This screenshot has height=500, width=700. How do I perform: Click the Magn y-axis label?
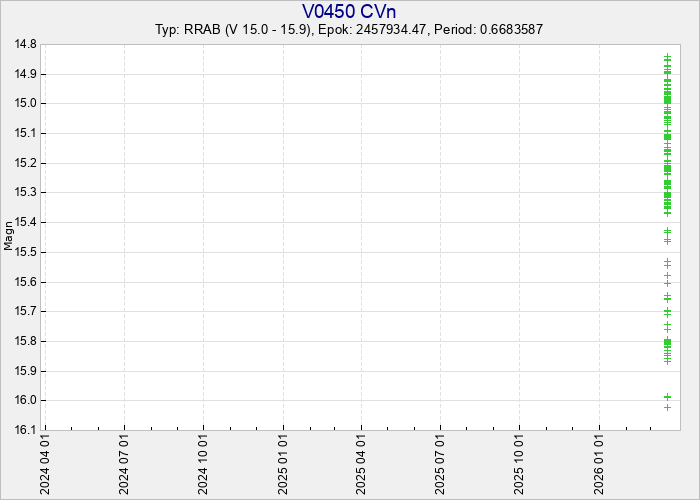click(x=9, y=237)
